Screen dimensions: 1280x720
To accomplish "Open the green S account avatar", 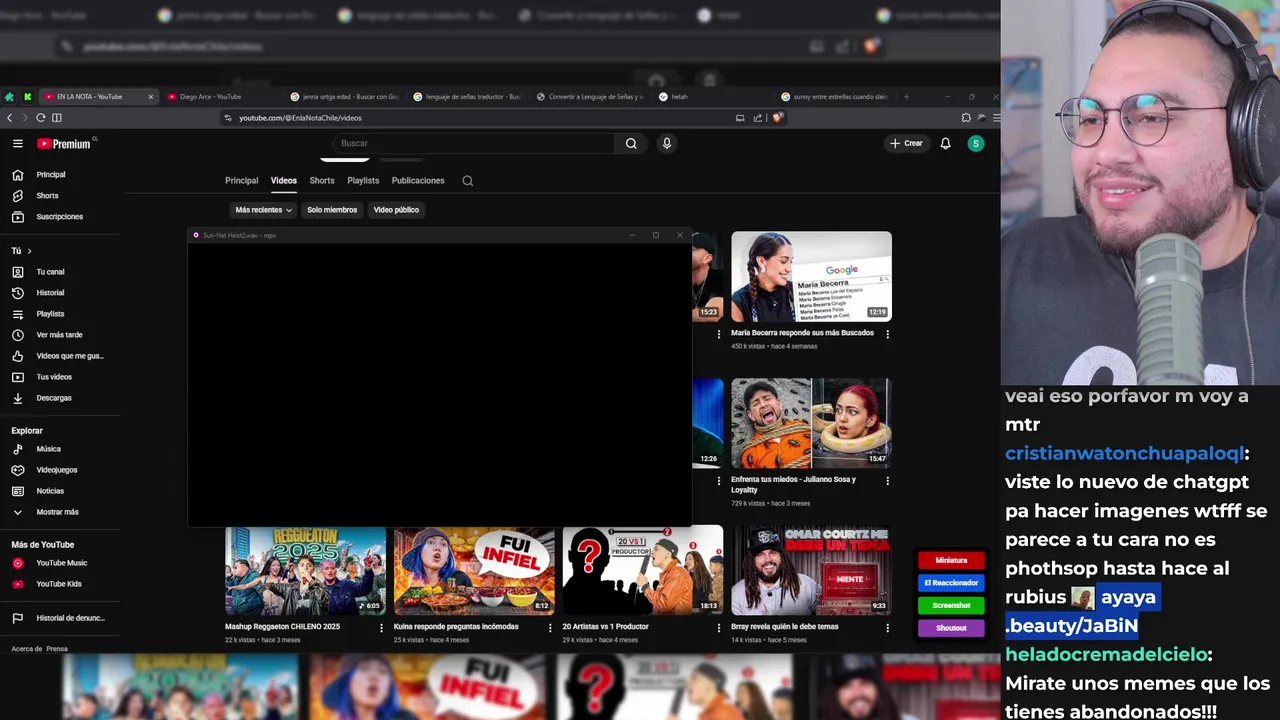I will (x=976, y=143).
